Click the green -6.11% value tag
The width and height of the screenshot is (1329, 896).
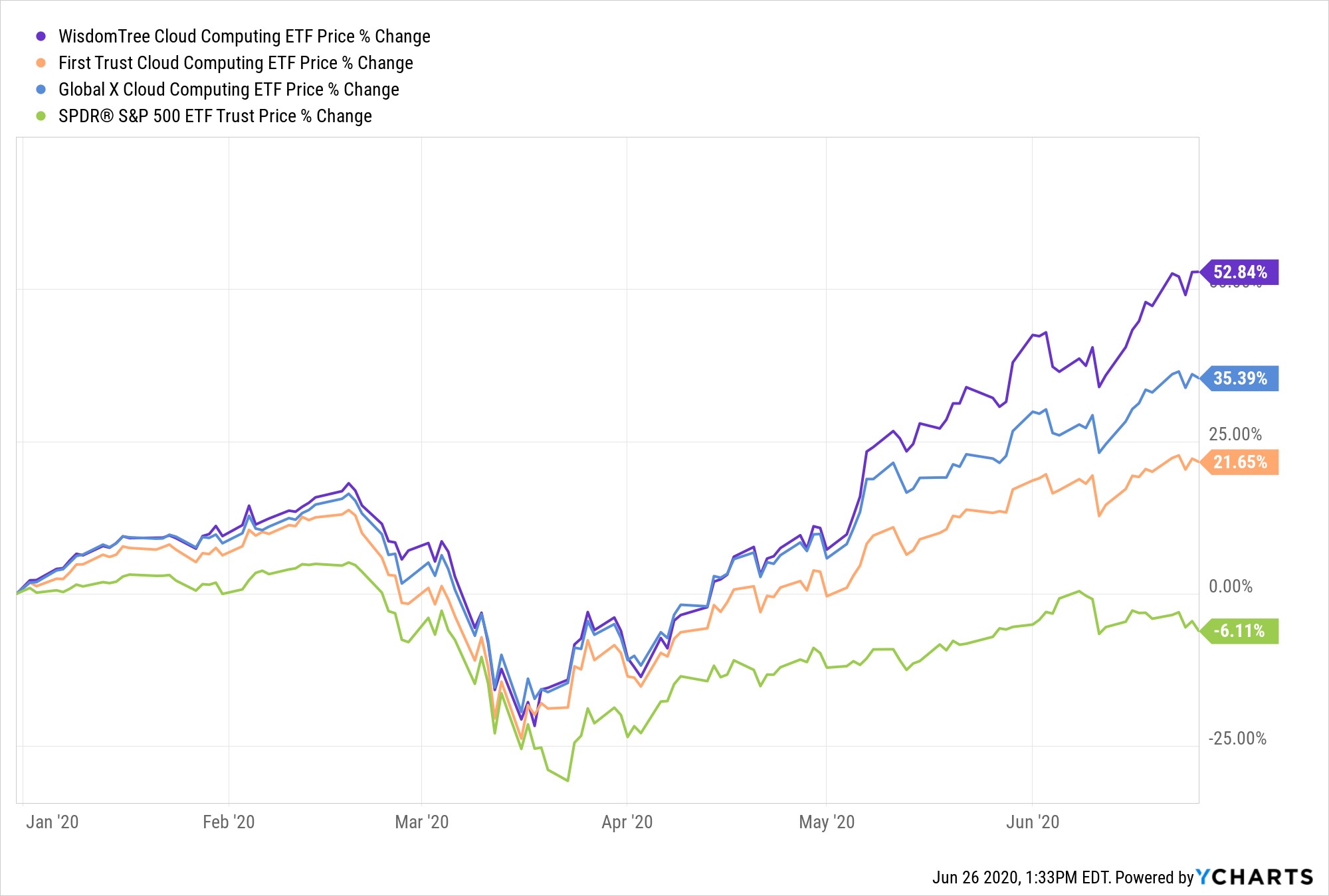click(1240, 631)
